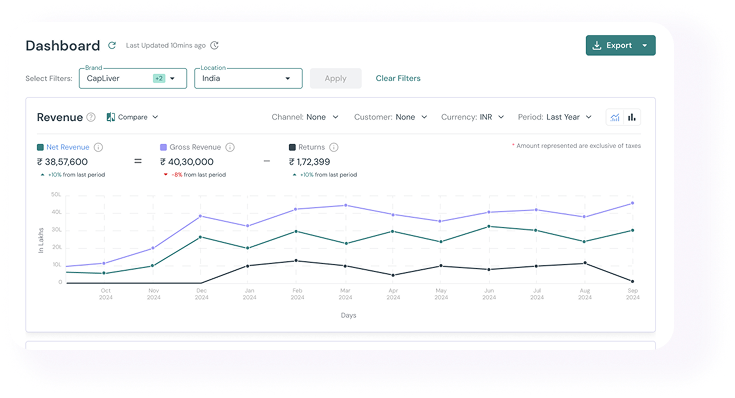735x398 pixels.
Task: Expand the Compare chevron
Action: click(155, 117)
